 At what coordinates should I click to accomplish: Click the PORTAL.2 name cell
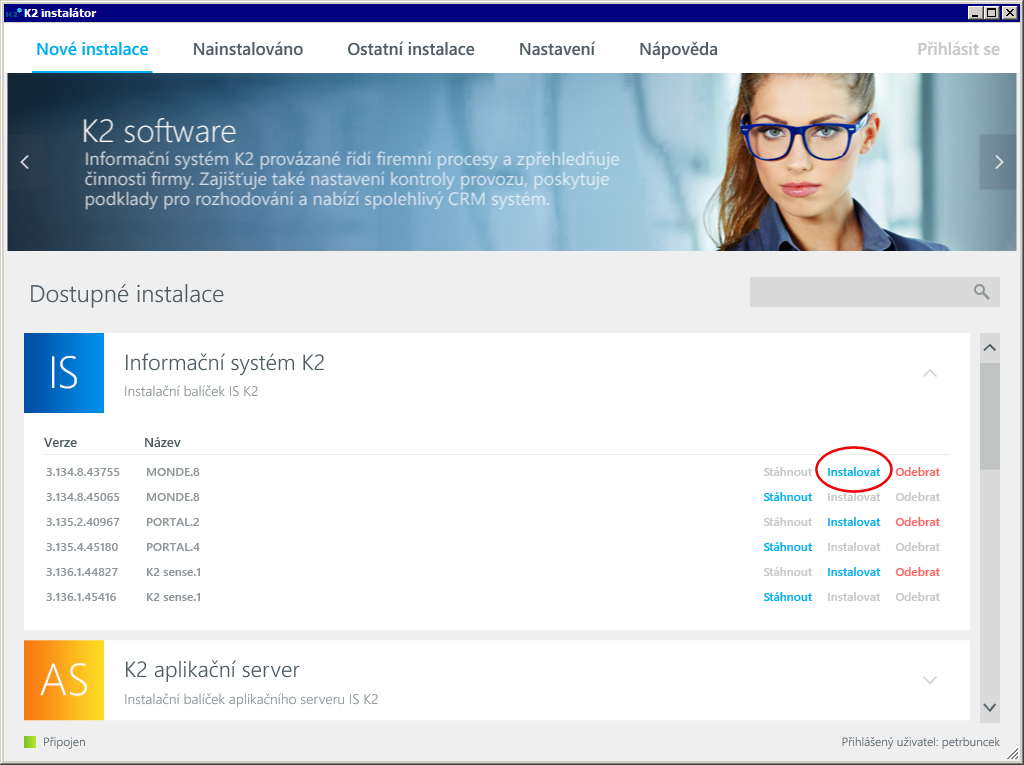pyautogui.click(x=172, y=522)
